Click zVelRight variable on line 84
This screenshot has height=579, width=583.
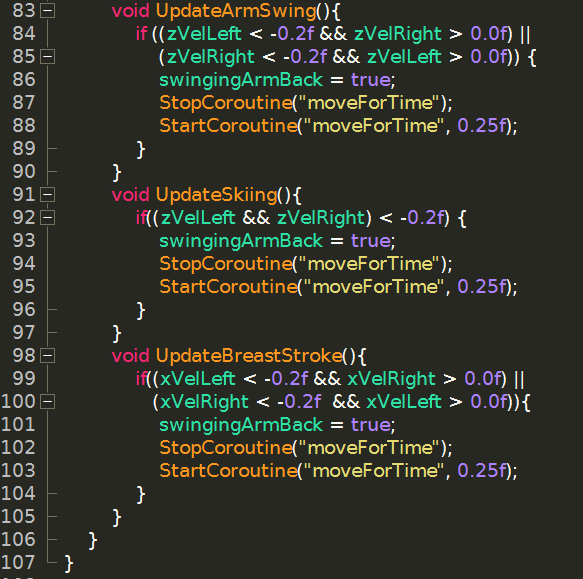[397, 35]
